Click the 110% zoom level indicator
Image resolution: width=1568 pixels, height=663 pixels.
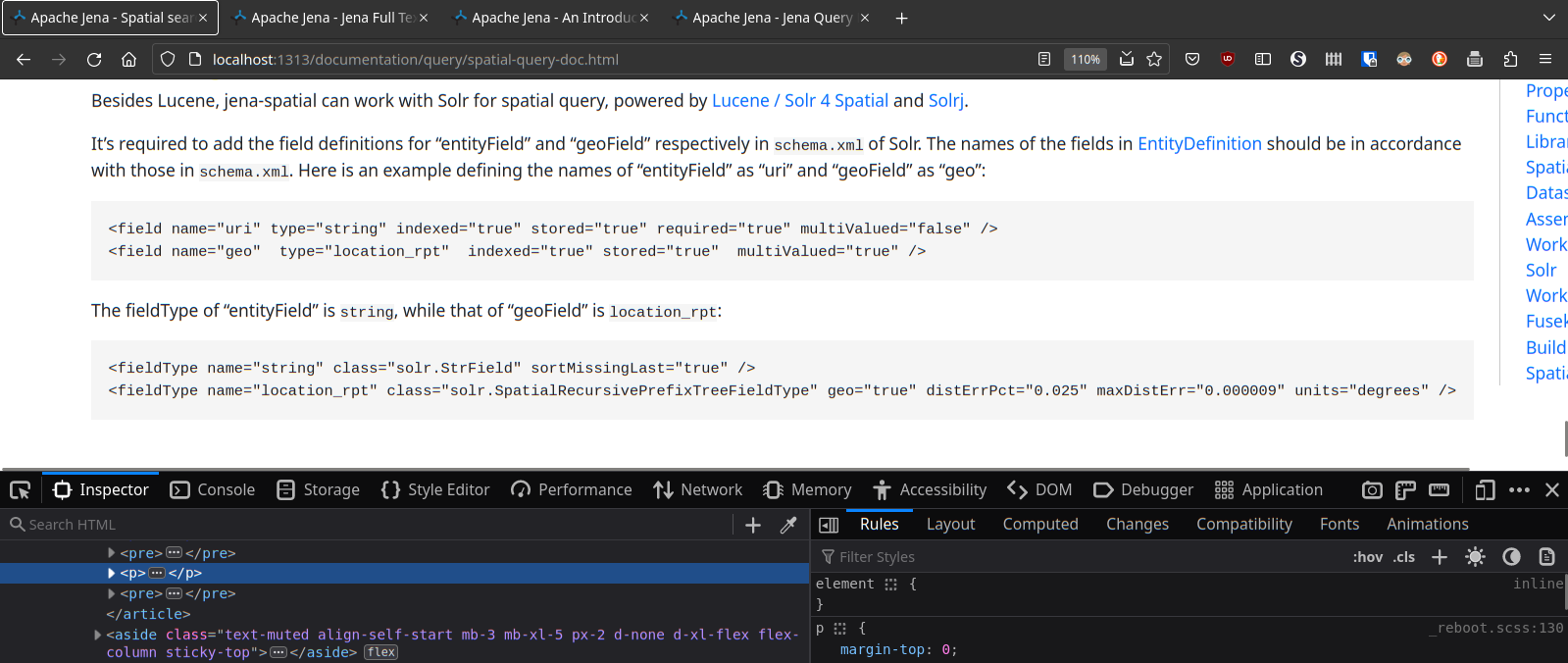[x=1086, y=59]
